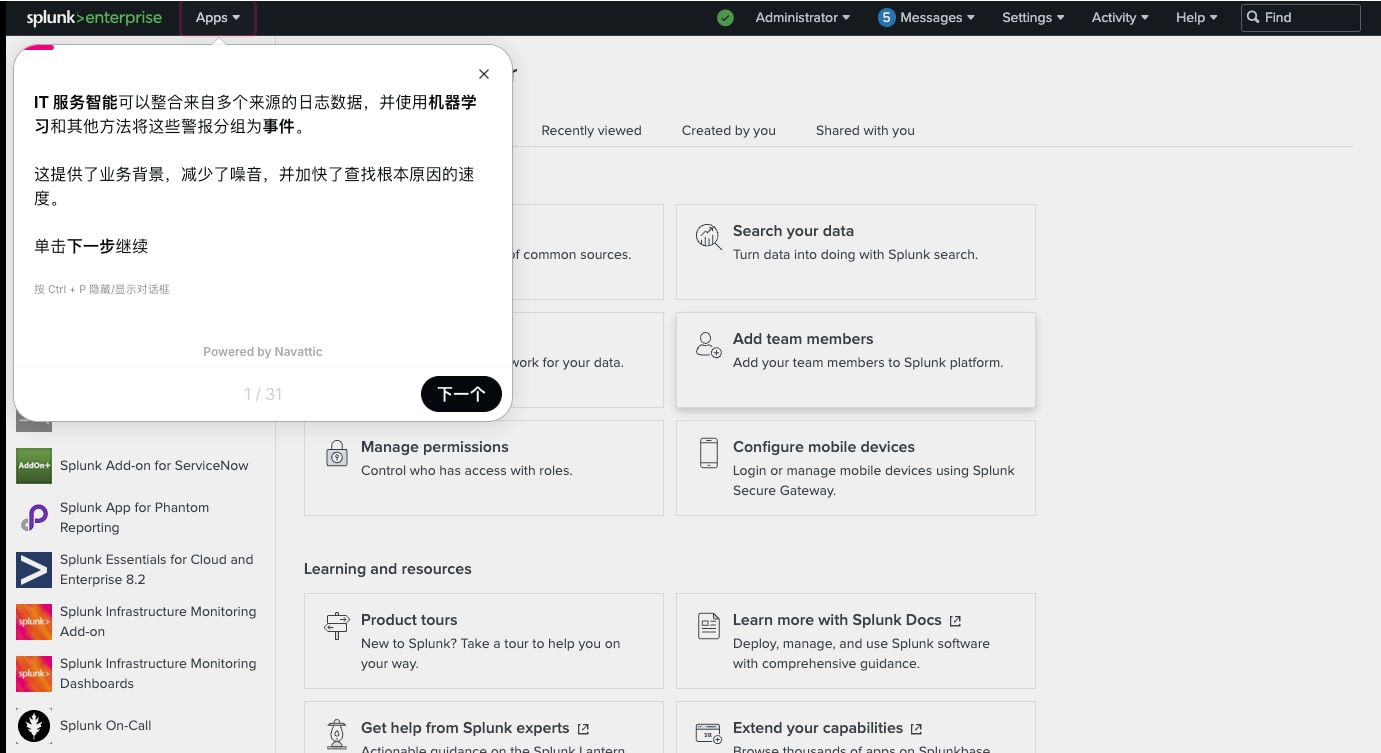
Task: Open the Search your data card title
Action: (x=793, y=231)
